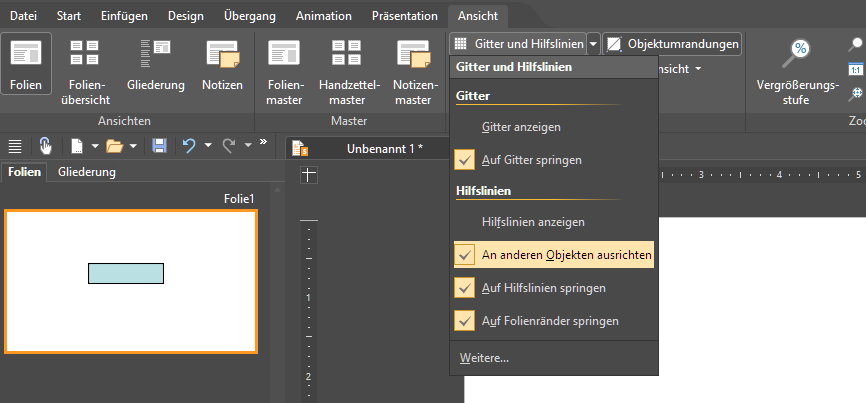Show more quick access toolbar commands
Image resolution: width=866 pixels, height=403 pixels.
[x=263, y=142]
